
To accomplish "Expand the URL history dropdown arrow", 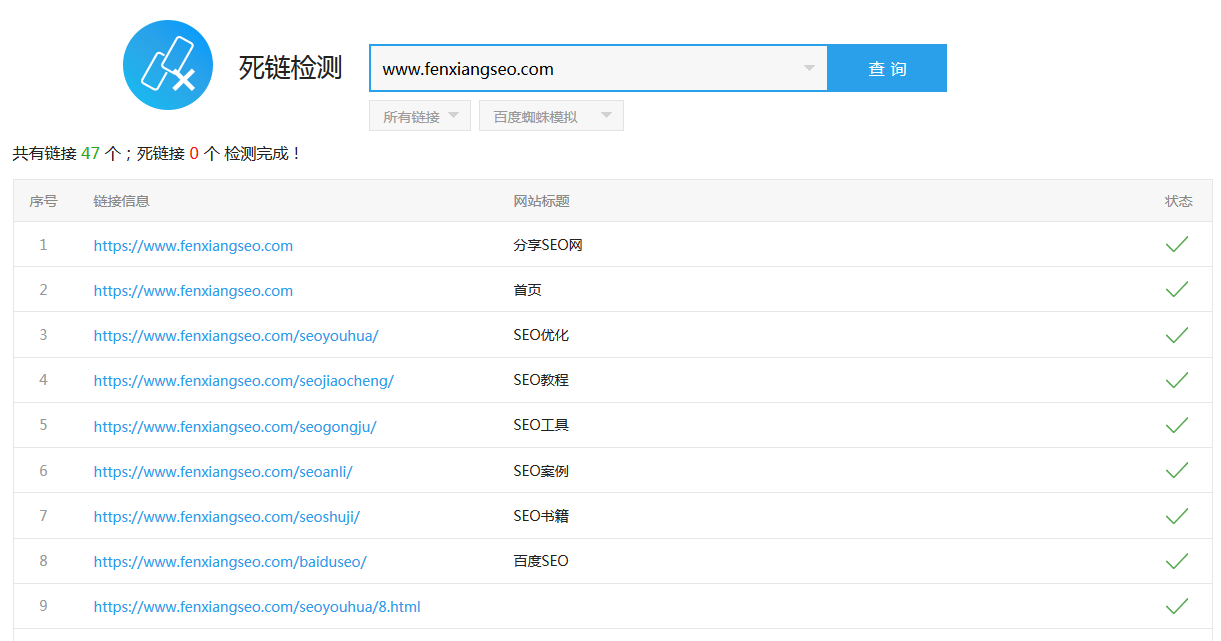I will tap(808, 68).
